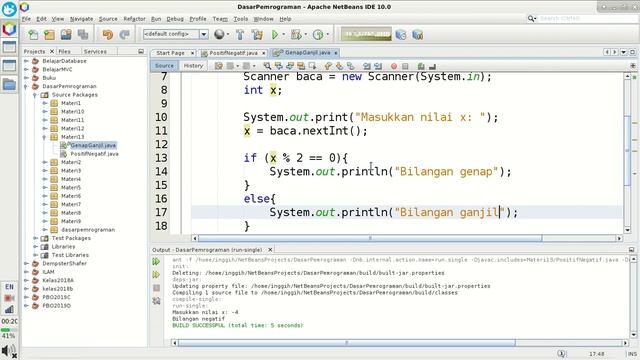Select the Source view button
640x360 pixels.
click(164, 66)
